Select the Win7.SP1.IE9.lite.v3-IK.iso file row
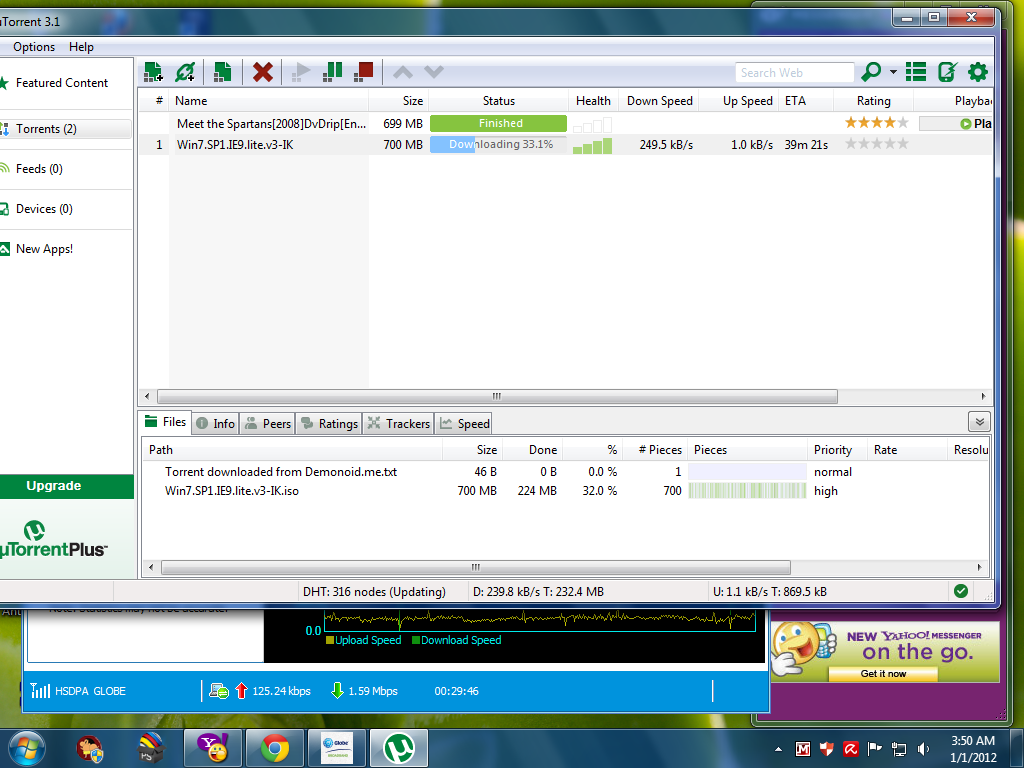 coord(566,490)
